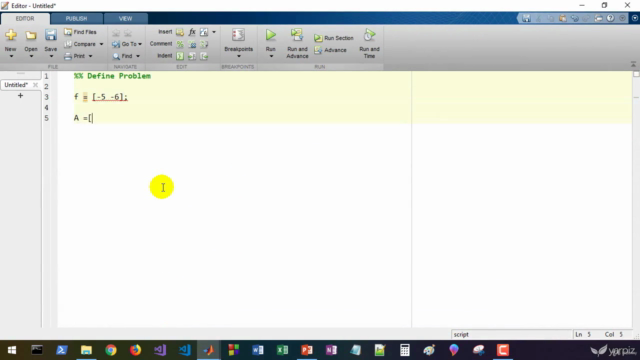Image resolution: width=640 pixels, height=360 pixels.
Task: Click code line '%% Define Problem'
Action: (112, 76)
